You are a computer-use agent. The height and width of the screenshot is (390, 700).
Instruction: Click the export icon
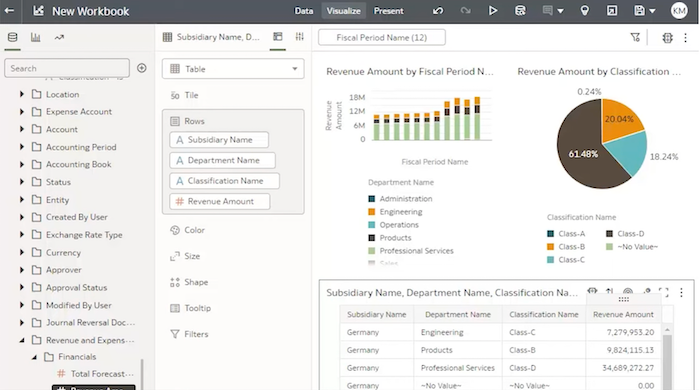612,11
